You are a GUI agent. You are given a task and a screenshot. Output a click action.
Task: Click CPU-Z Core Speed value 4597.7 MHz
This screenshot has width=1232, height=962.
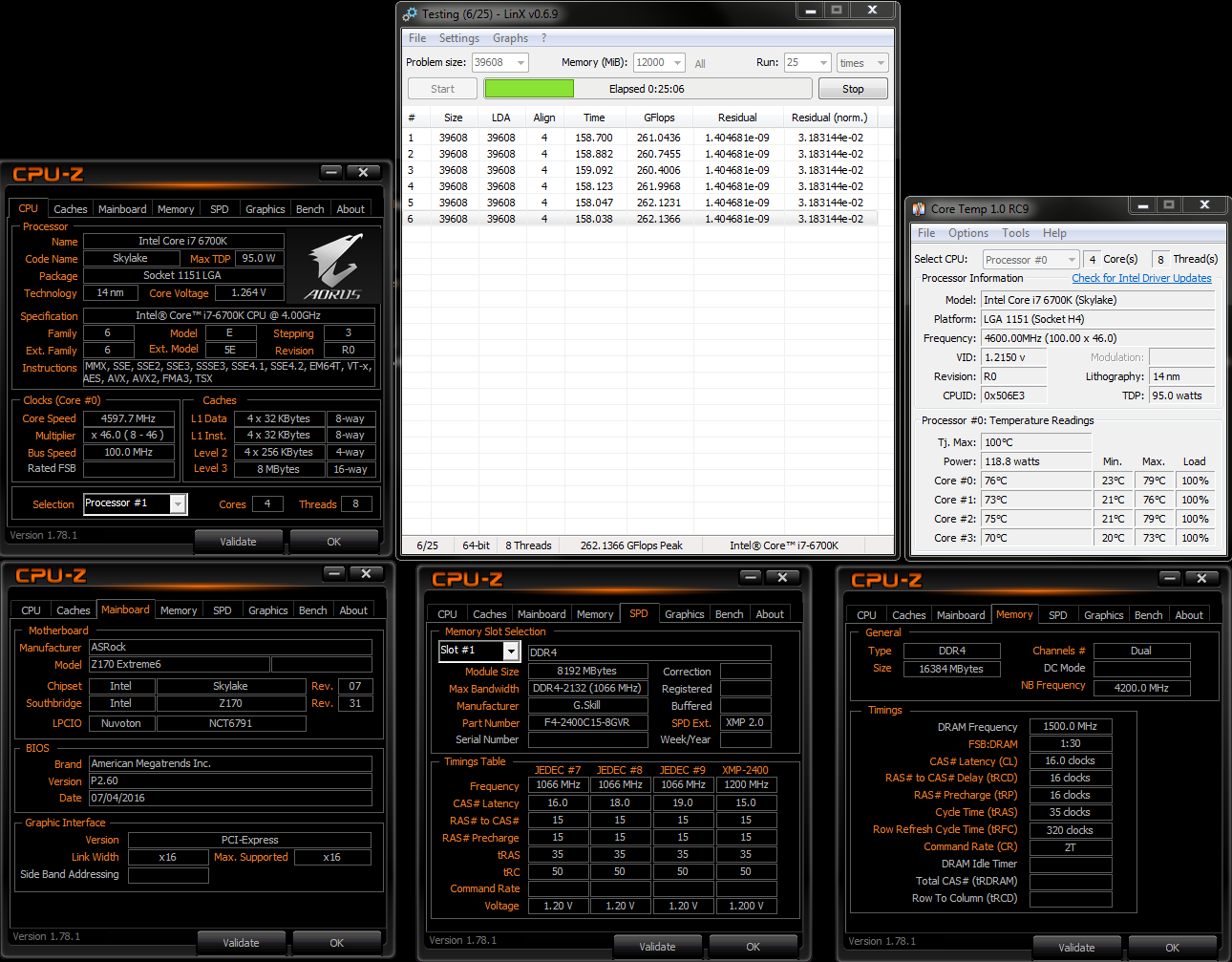[x=129, y=418]
